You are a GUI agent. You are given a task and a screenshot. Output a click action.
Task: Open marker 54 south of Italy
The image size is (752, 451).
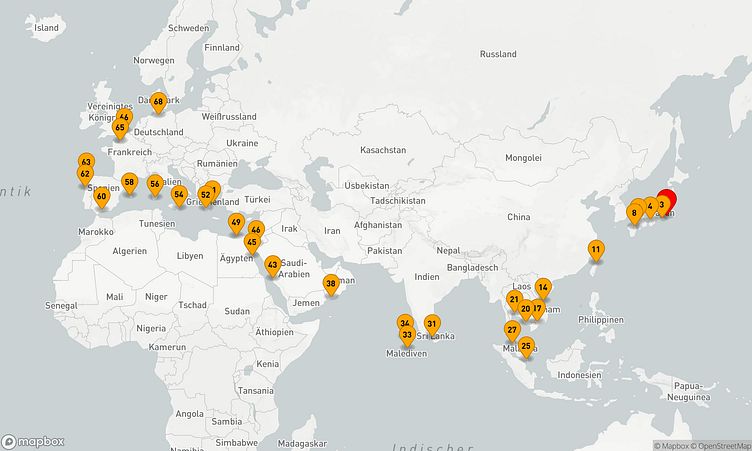pyautogui.click(x=179, y=195)
